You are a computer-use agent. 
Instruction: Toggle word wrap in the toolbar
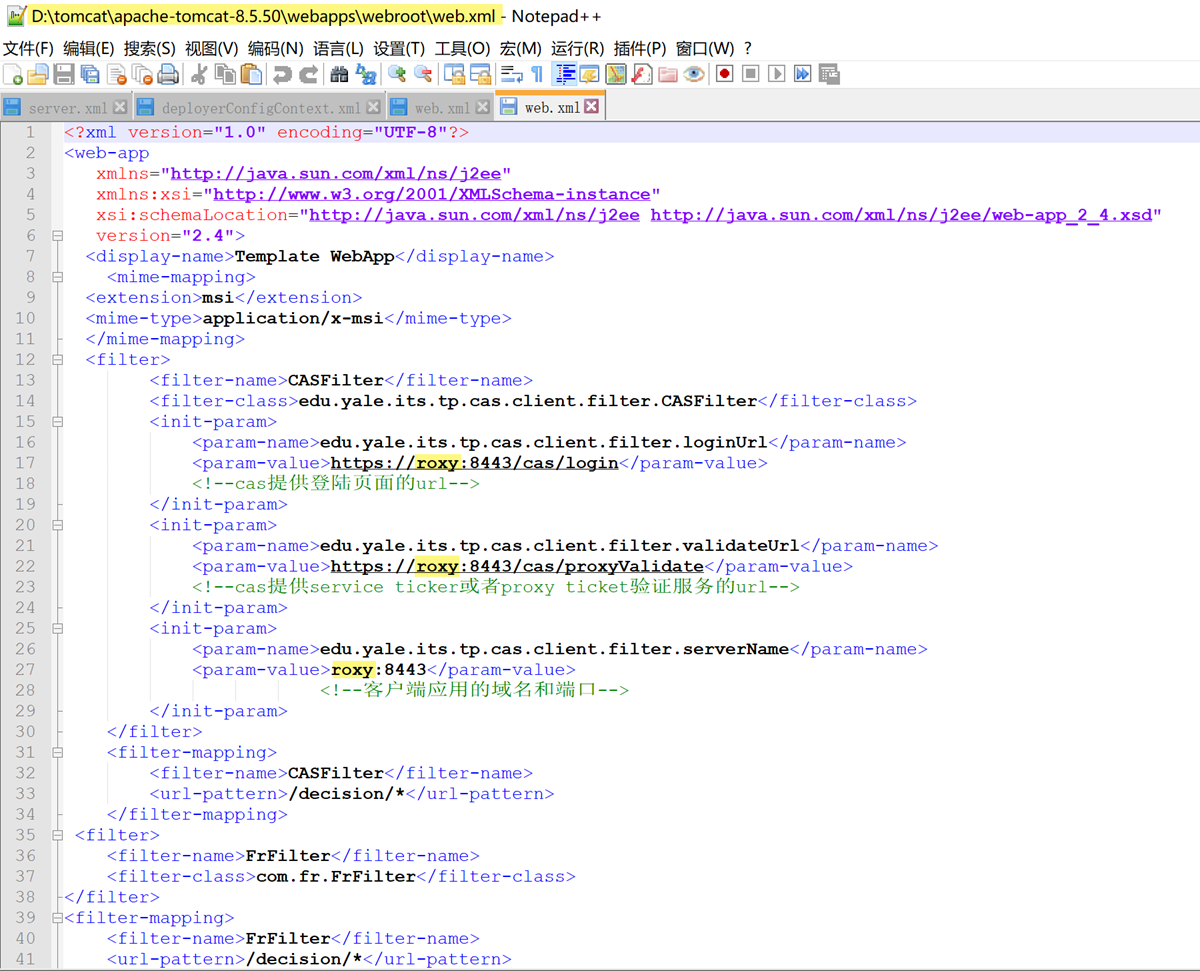[x=512, y=74]
